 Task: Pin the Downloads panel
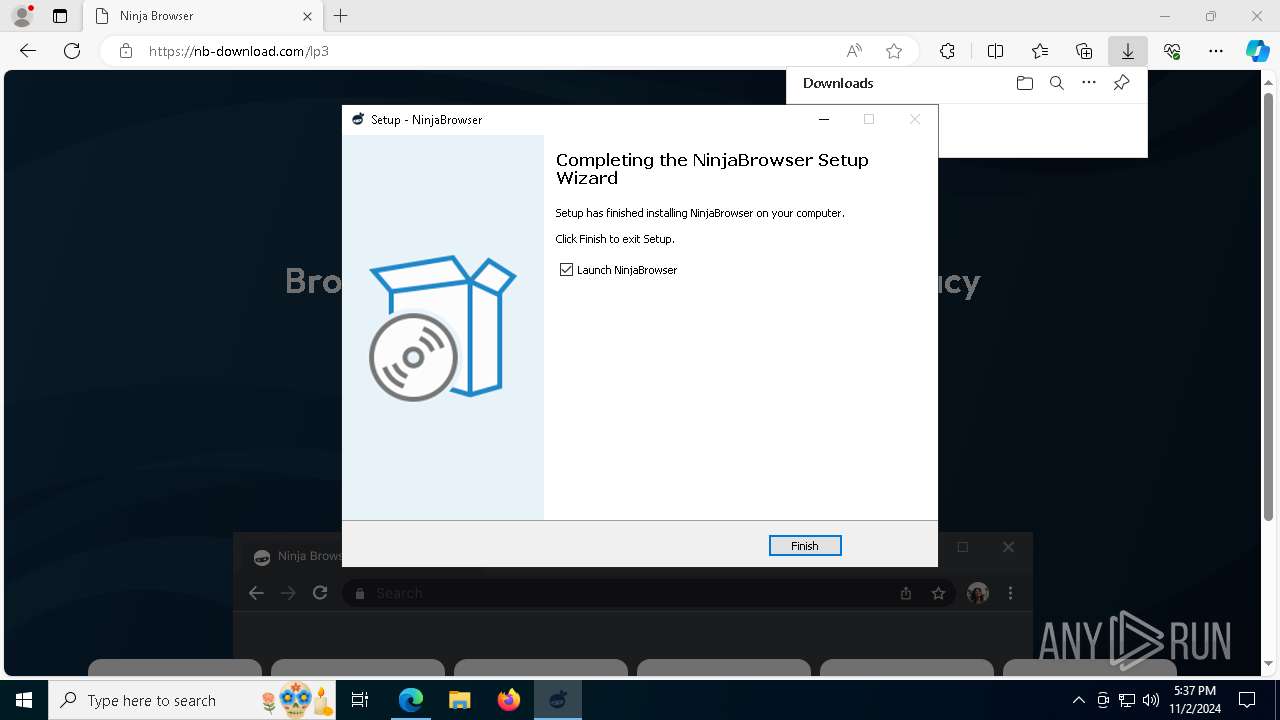point(1121,83)
